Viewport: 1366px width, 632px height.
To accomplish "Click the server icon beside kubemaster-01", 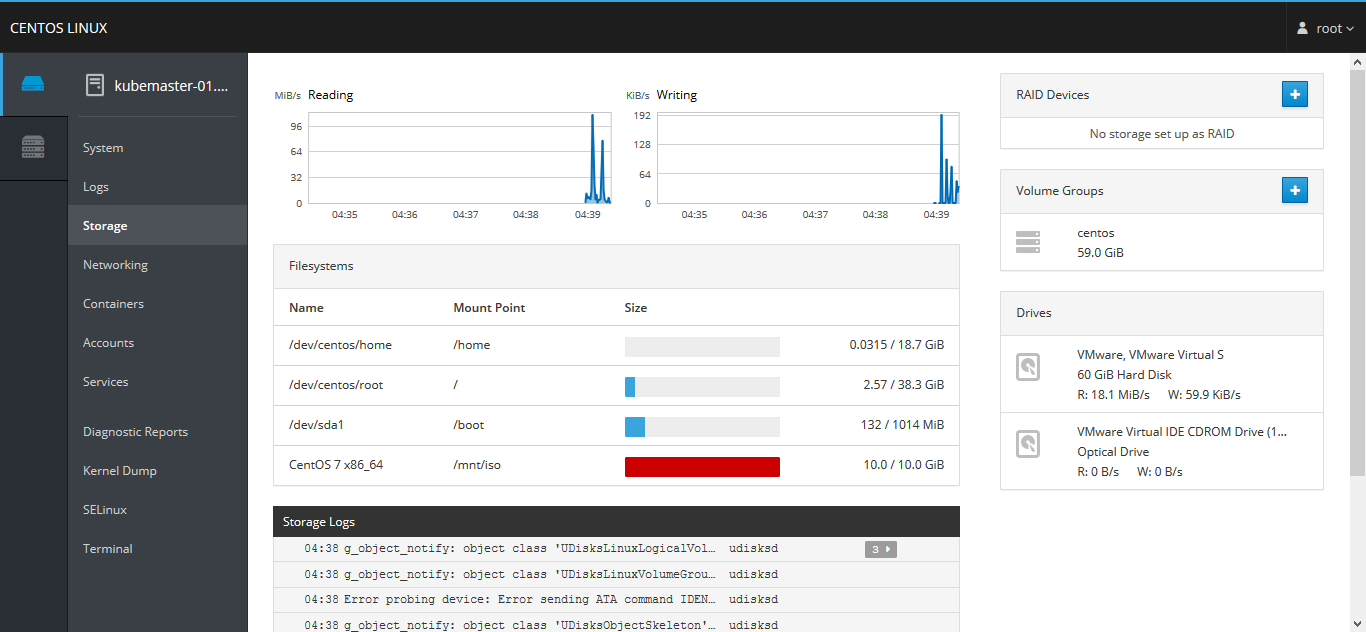I will pyautogui.click(x=95, y=85).
